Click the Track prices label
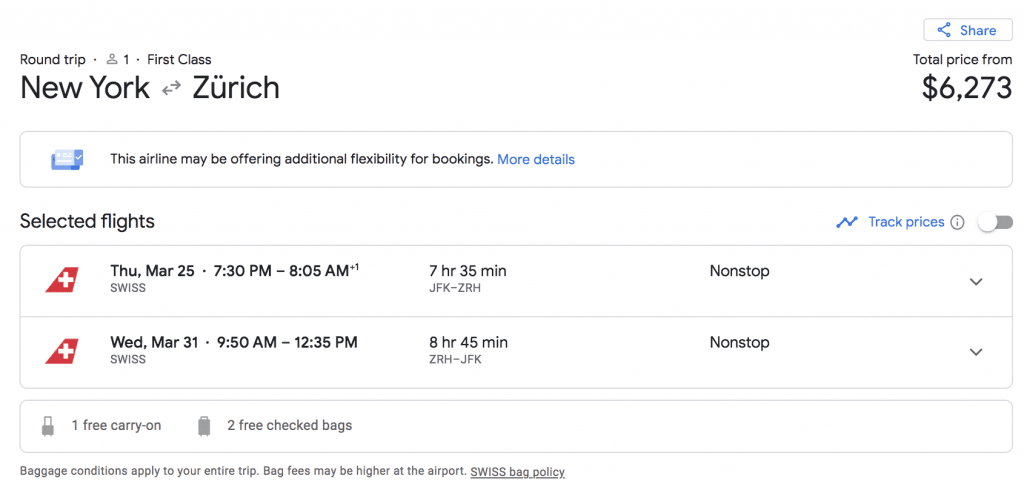1024x493 pixels. pyautogui.click(x=906, y=222)
